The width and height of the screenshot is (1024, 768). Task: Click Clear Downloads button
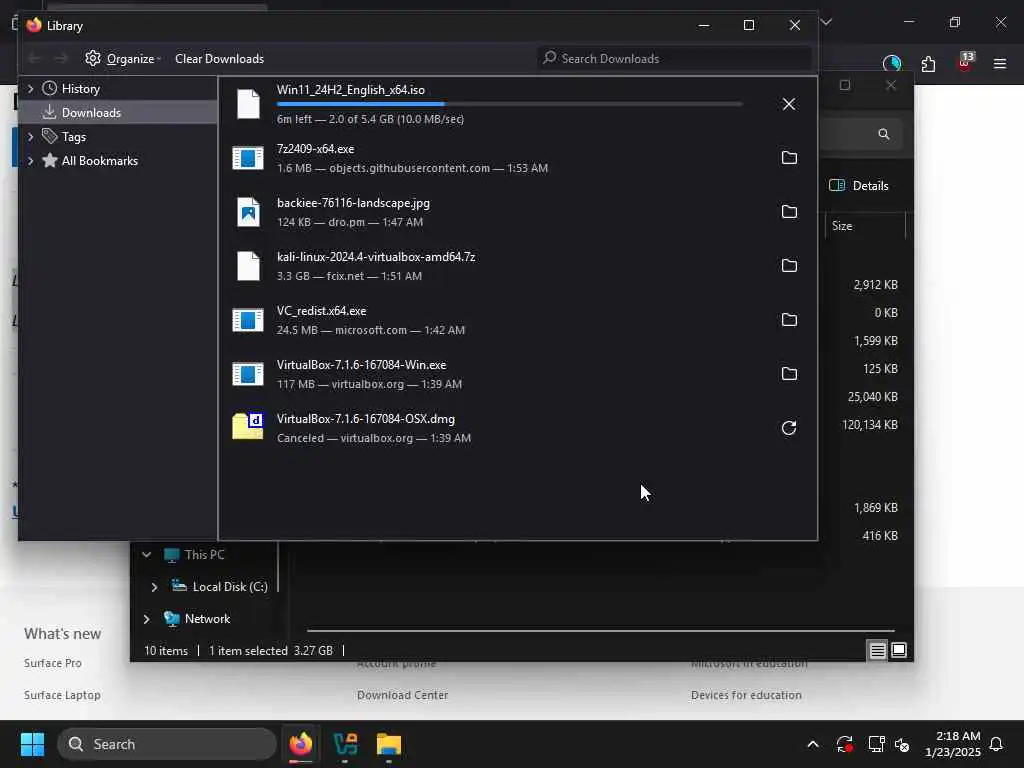point(219,59)
